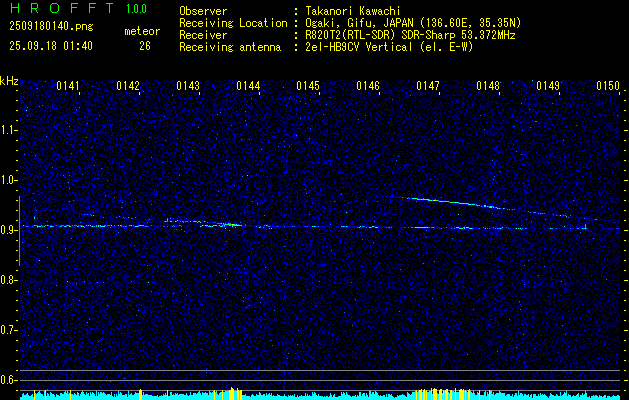Image resolution: width=629 pixels, height=400 pixels.
Task: Click the 0150 time marker
Action: (608, 86)
